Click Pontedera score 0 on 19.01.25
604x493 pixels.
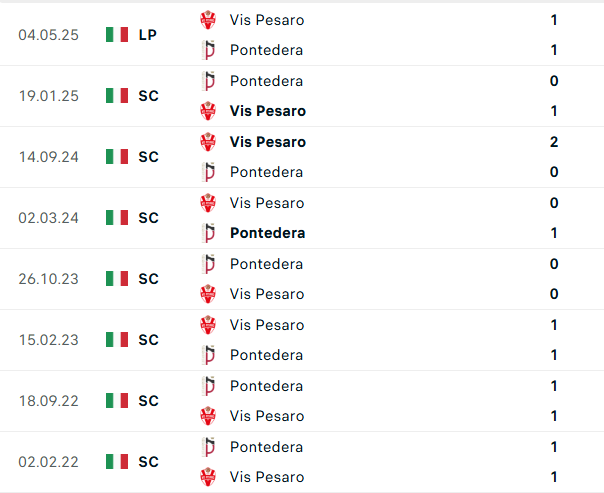tap(554, 81)
